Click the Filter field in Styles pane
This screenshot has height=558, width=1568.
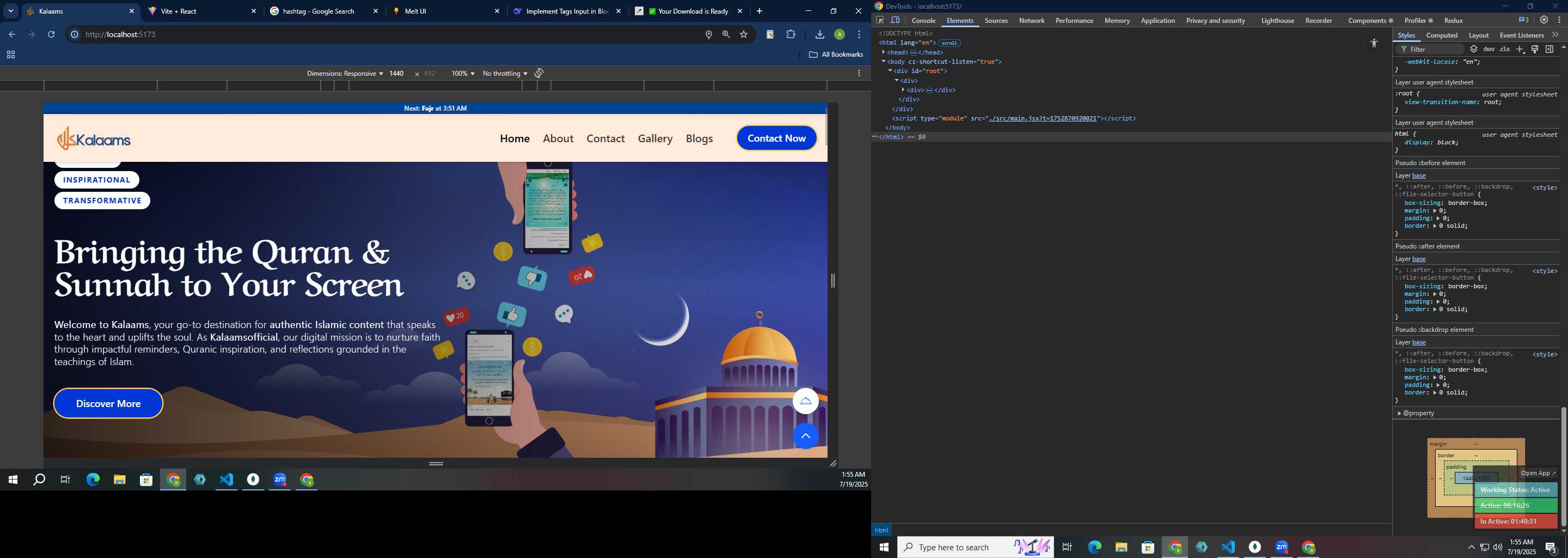(x=1430, y=50)
